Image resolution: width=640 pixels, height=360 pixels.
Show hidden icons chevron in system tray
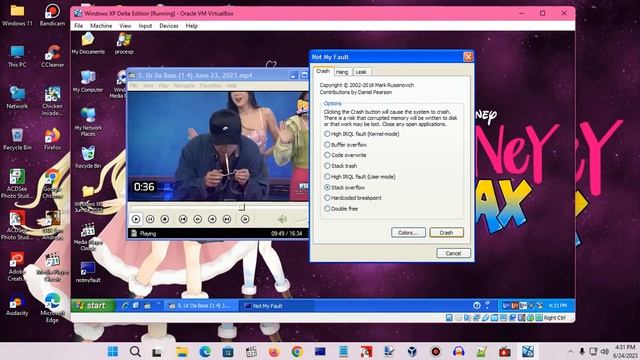pyautogui.click(x=570, y=351)
